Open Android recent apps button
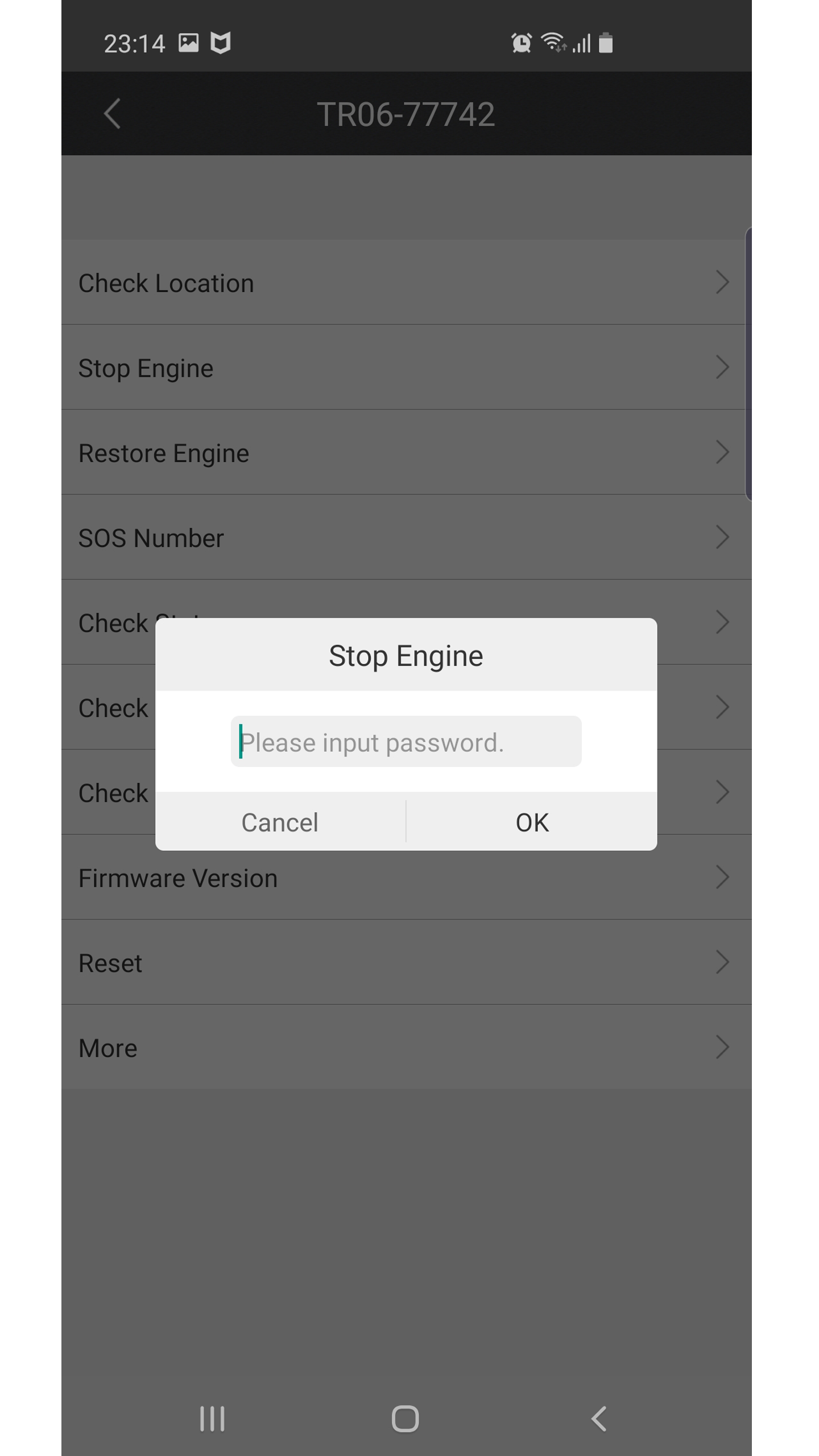Screen dimensions: 819x1456 (x=212, y=1418)
